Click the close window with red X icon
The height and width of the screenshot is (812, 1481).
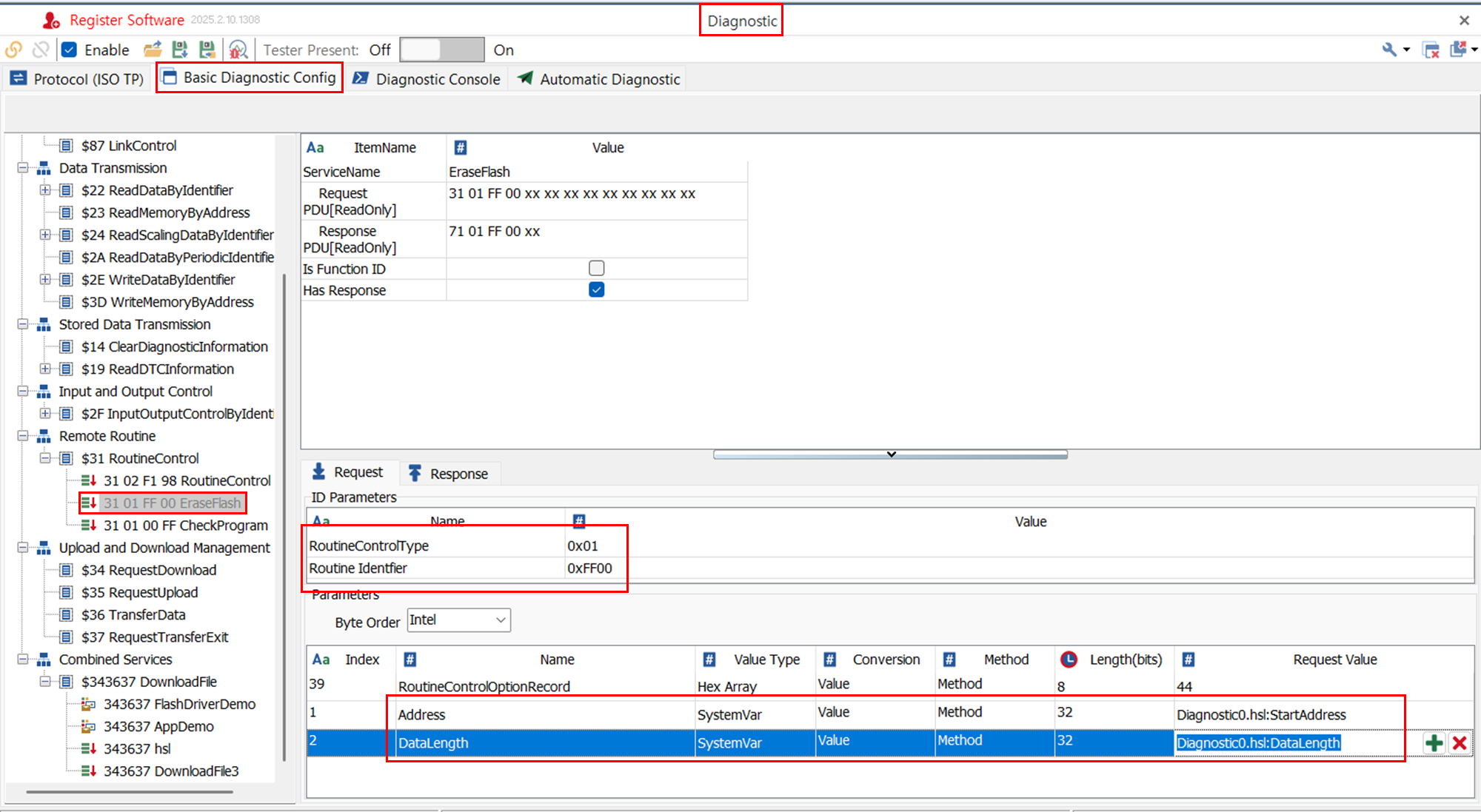[x=1431, y=50]
